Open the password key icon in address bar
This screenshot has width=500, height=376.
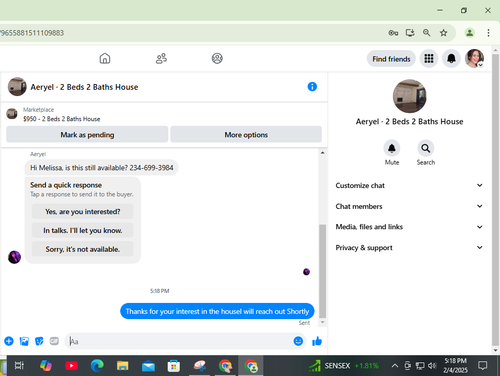click(393, 33)
